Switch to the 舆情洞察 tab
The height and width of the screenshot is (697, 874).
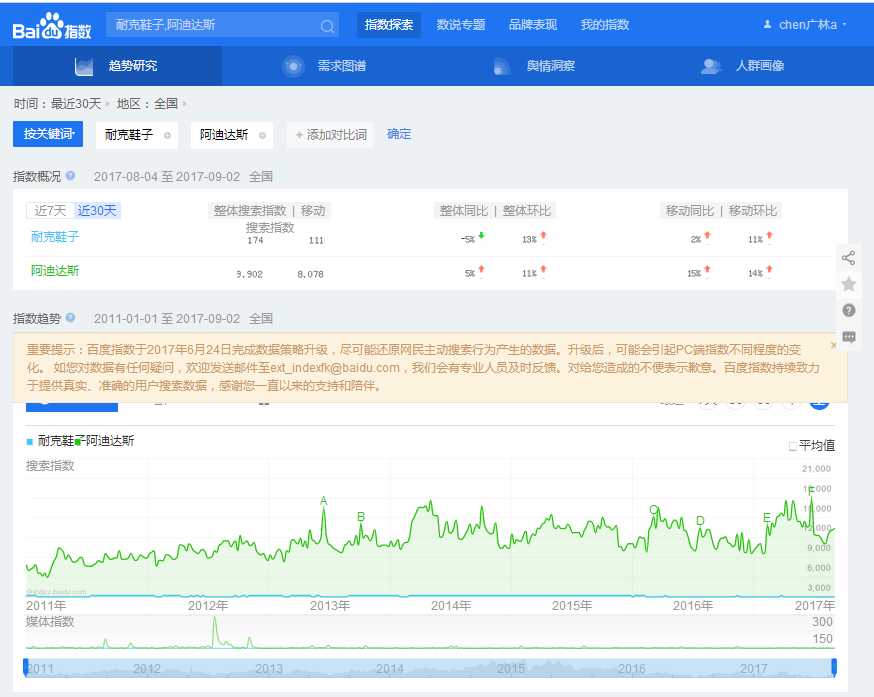[x=535, y=66]
